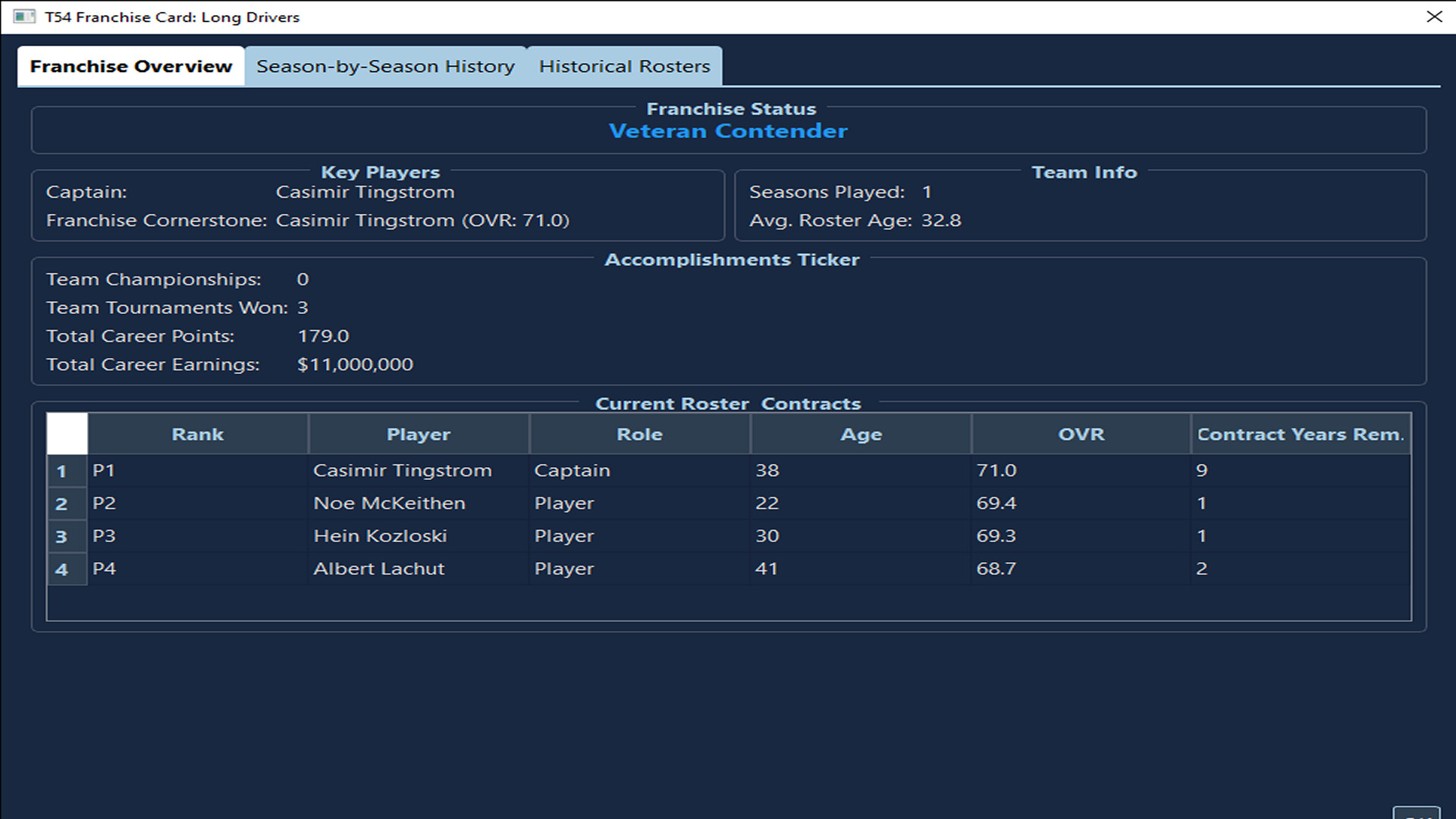Select the Contract Years Rem. column header
Viewport: 1456px width, 819px height.
click(1301, 434)
